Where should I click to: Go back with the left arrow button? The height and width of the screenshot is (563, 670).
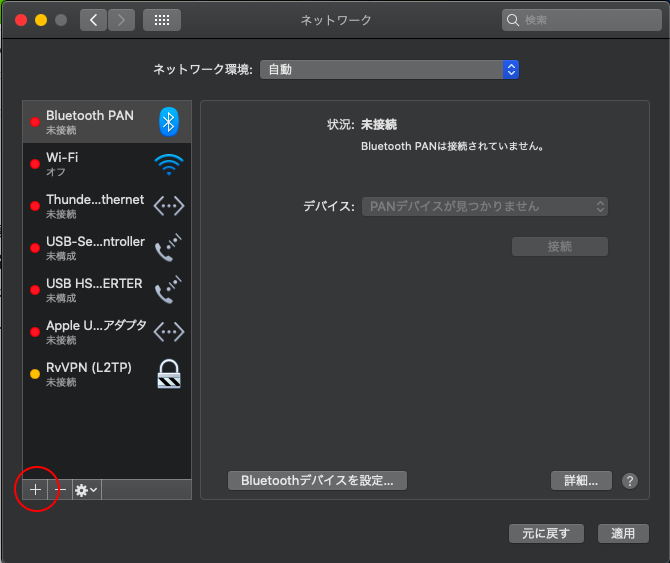tap(93, 20)
